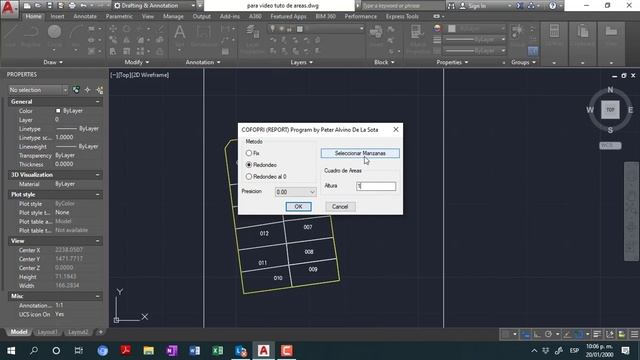Click the TOP face of ViewCube
Viewport: 640px width, 360px height.
click(610, 110)
